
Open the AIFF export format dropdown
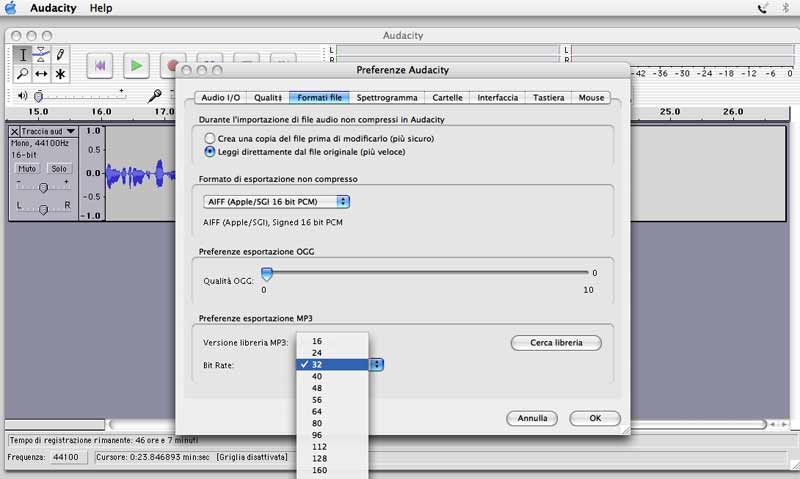276,201
